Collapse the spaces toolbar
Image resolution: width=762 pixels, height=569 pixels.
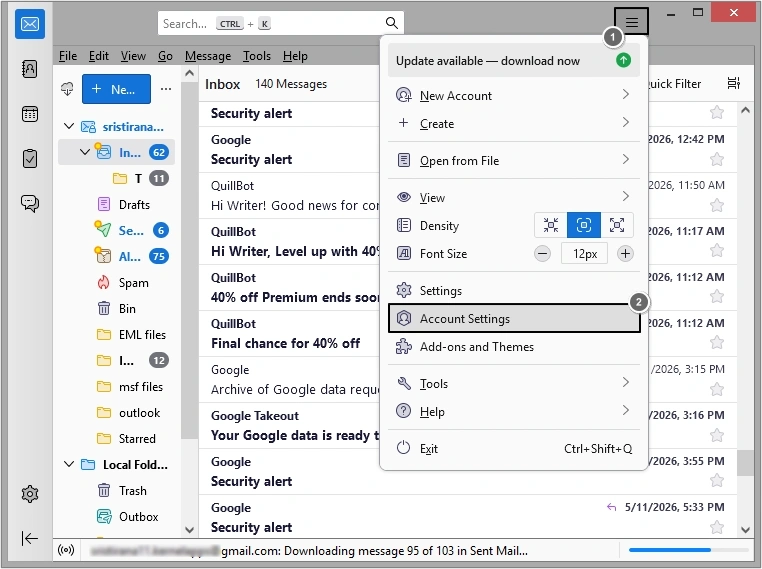click(x=30, y=538)
